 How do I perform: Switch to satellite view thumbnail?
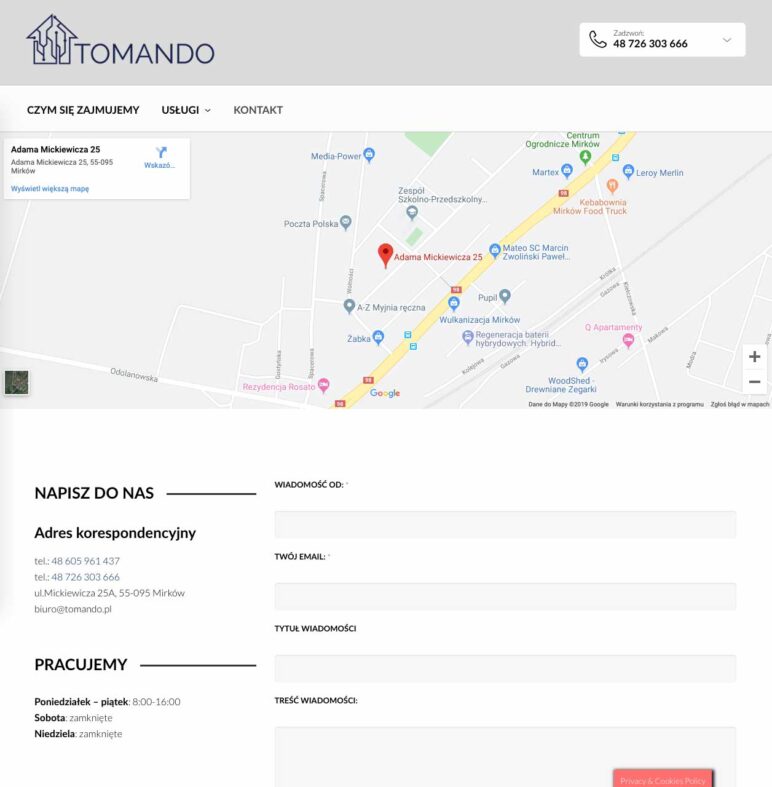17,382
